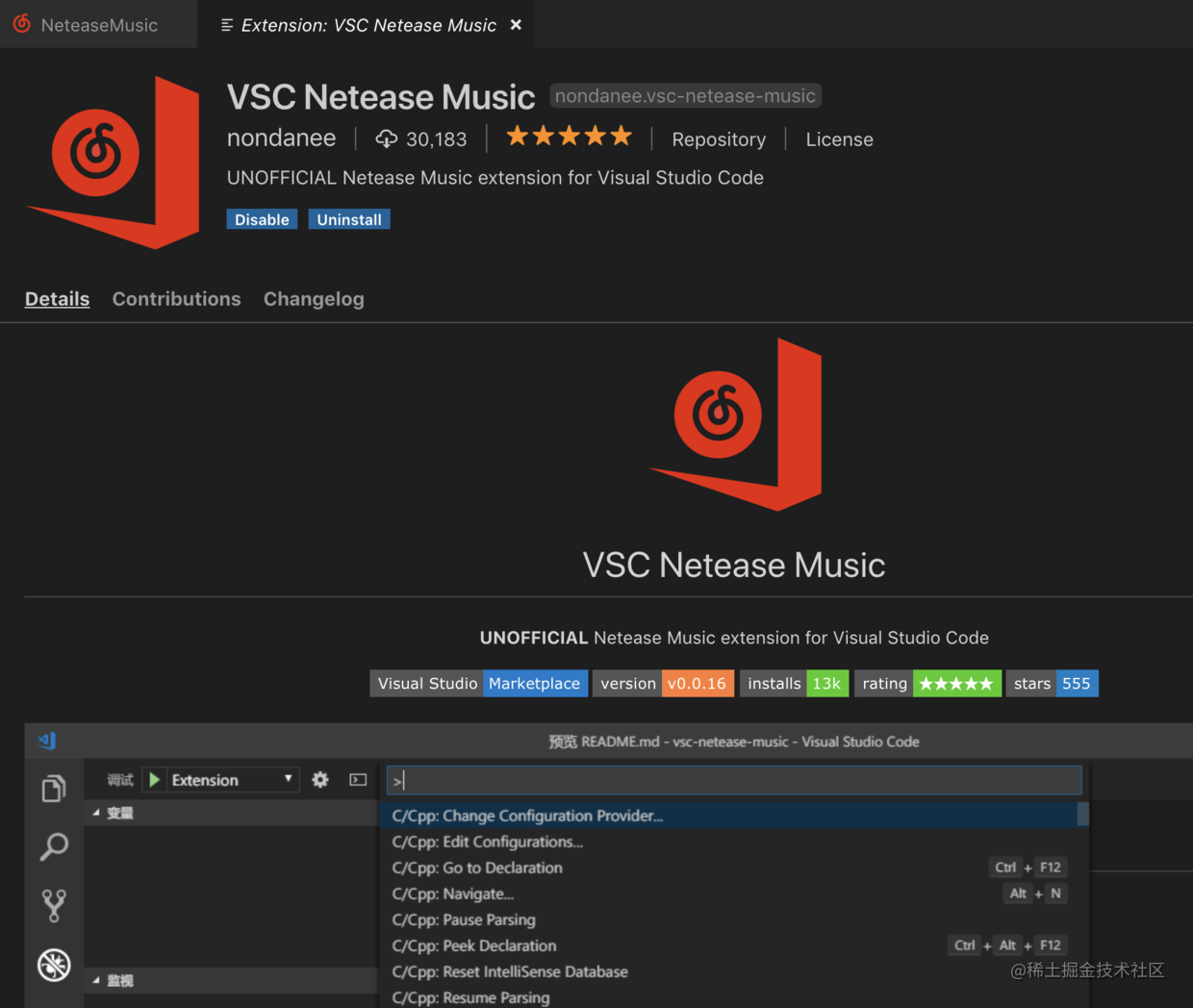
Task: Start debugging with the green play icon
Action: point(154,780)
